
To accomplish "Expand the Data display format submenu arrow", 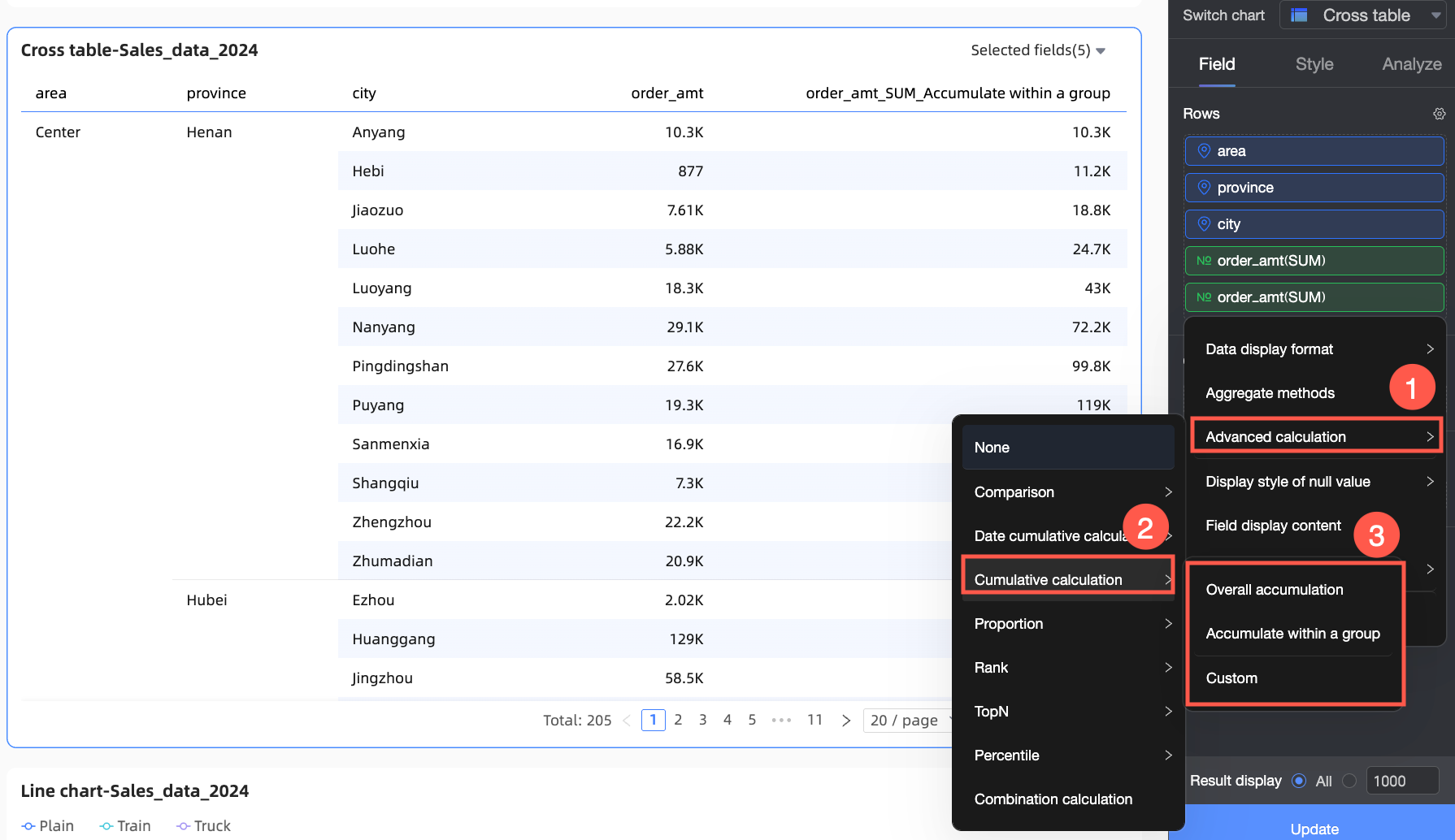I will [x=1430, y=349].
